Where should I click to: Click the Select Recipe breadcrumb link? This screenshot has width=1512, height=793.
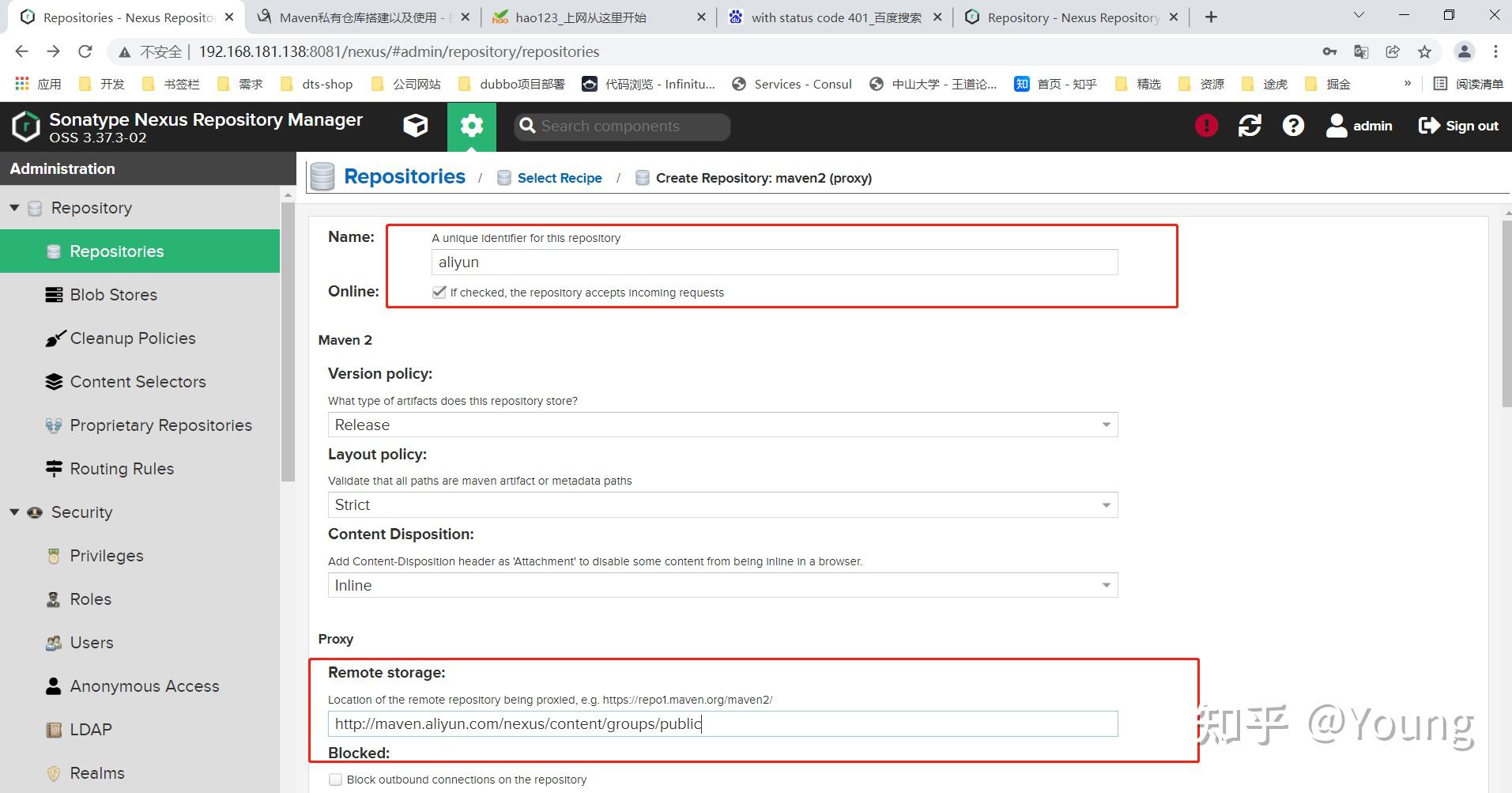pos(560,178)
